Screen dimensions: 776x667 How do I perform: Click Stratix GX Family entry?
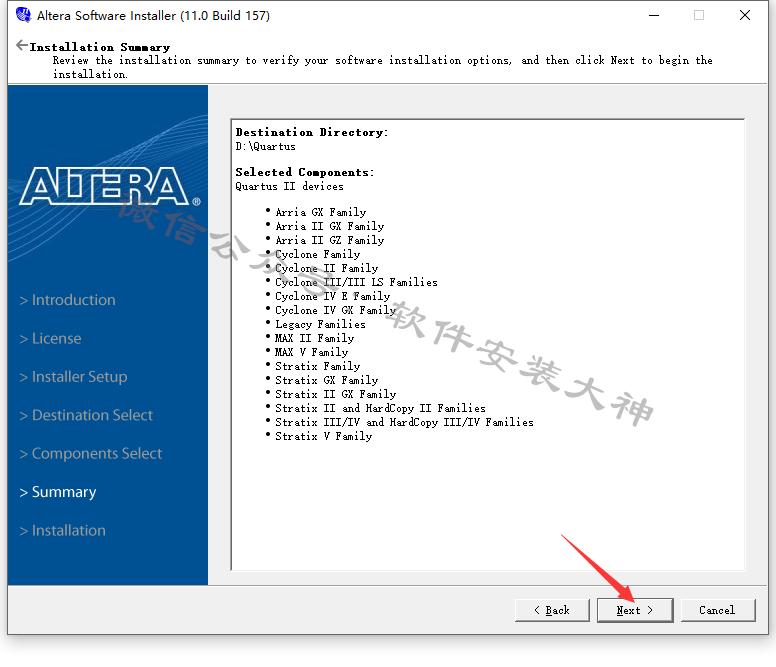pyautogui.click(x=327, y=381)
